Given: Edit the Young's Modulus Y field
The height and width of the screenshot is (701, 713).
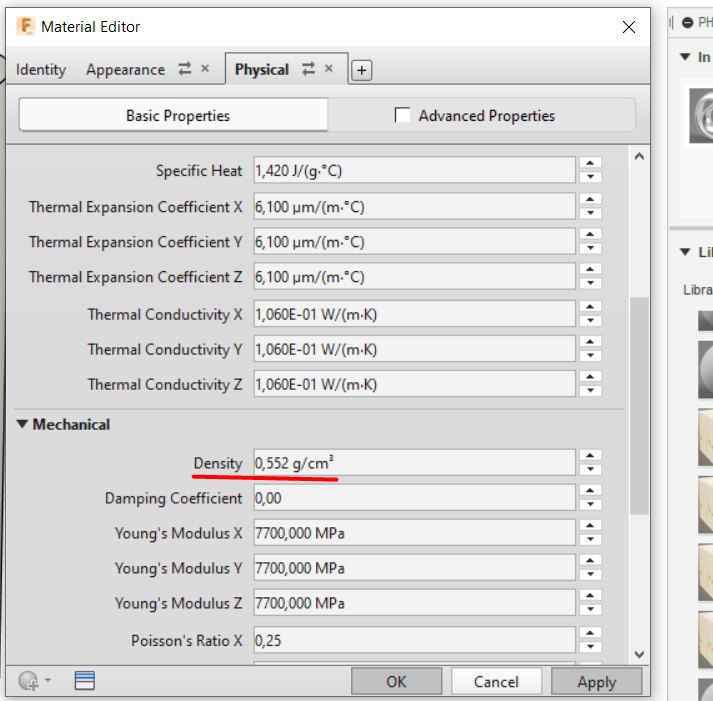Looking at the screenshot, I should coord(414,568).
